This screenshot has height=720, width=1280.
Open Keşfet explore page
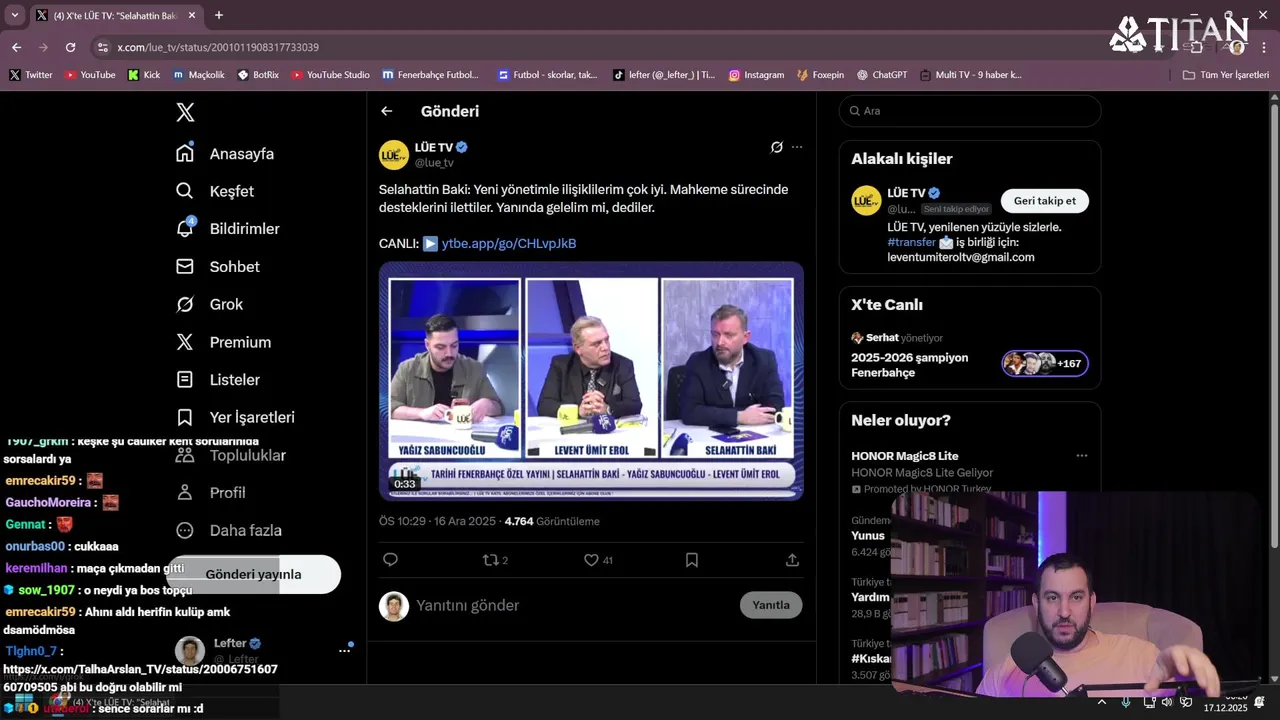coord(215,191)
